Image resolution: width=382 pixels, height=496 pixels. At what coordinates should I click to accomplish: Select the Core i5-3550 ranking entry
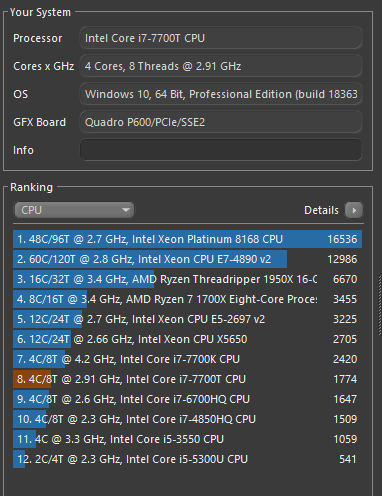pos(188,439)
